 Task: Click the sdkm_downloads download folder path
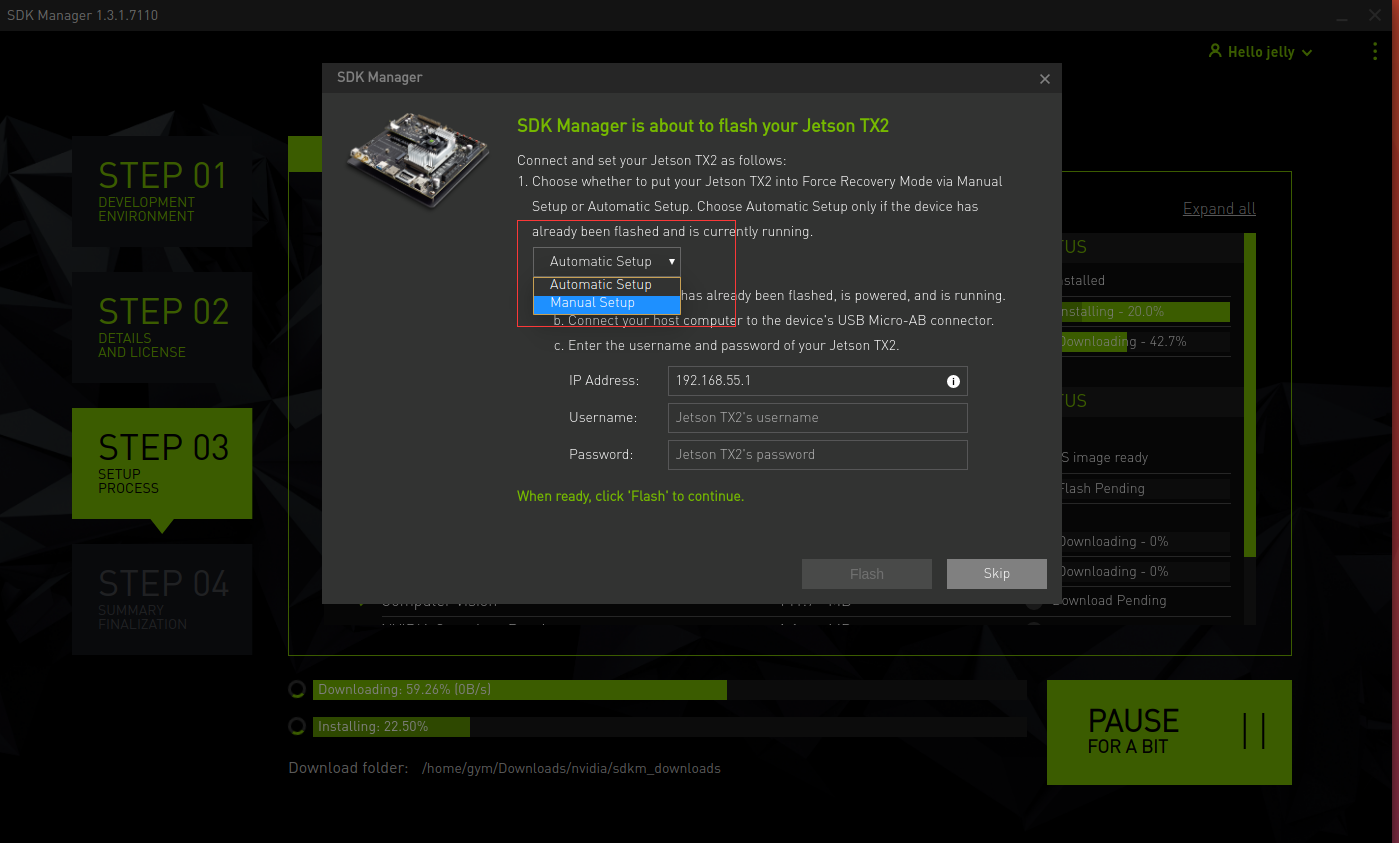click(x=571, y=769)
